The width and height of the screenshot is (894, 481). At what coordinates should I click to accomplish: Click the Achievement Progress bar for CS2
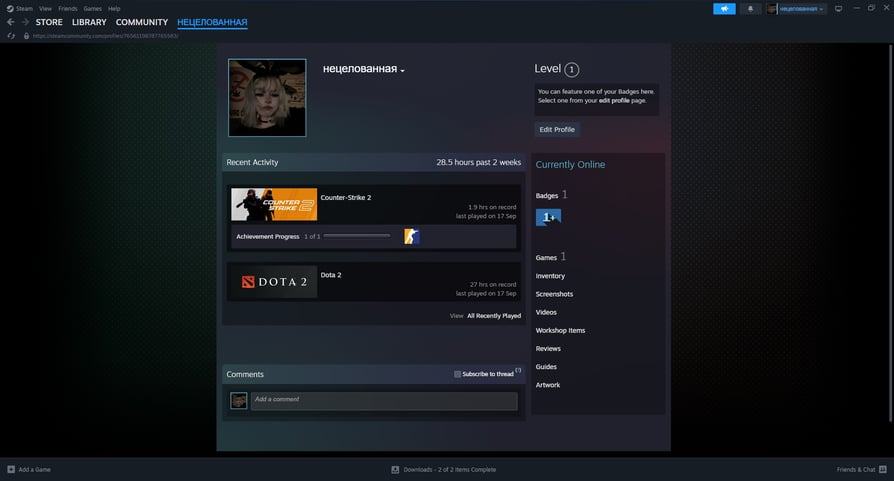coord(357,236)
